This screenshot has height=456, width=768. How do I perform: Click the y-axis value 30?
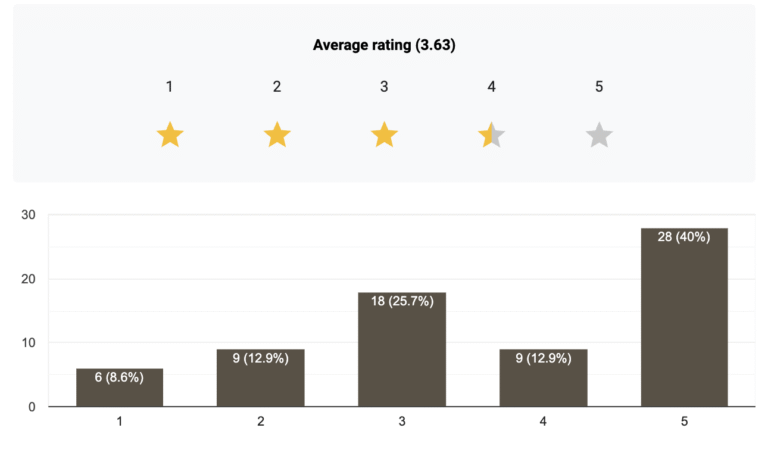(x=27, y=215)
